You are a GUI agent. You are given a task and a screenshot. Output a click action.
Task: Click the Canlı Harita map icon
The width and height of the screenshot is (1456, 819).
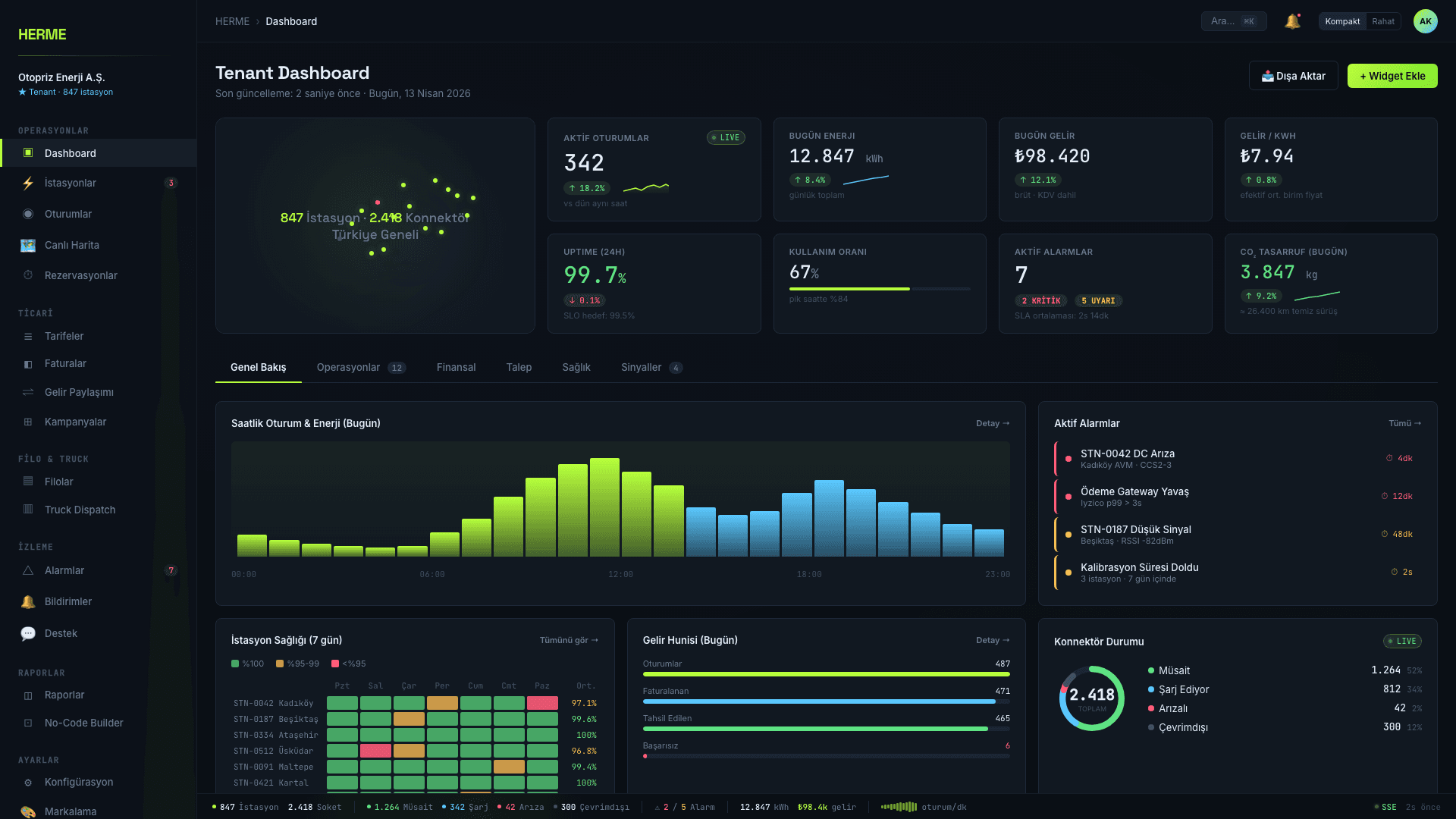28,245
